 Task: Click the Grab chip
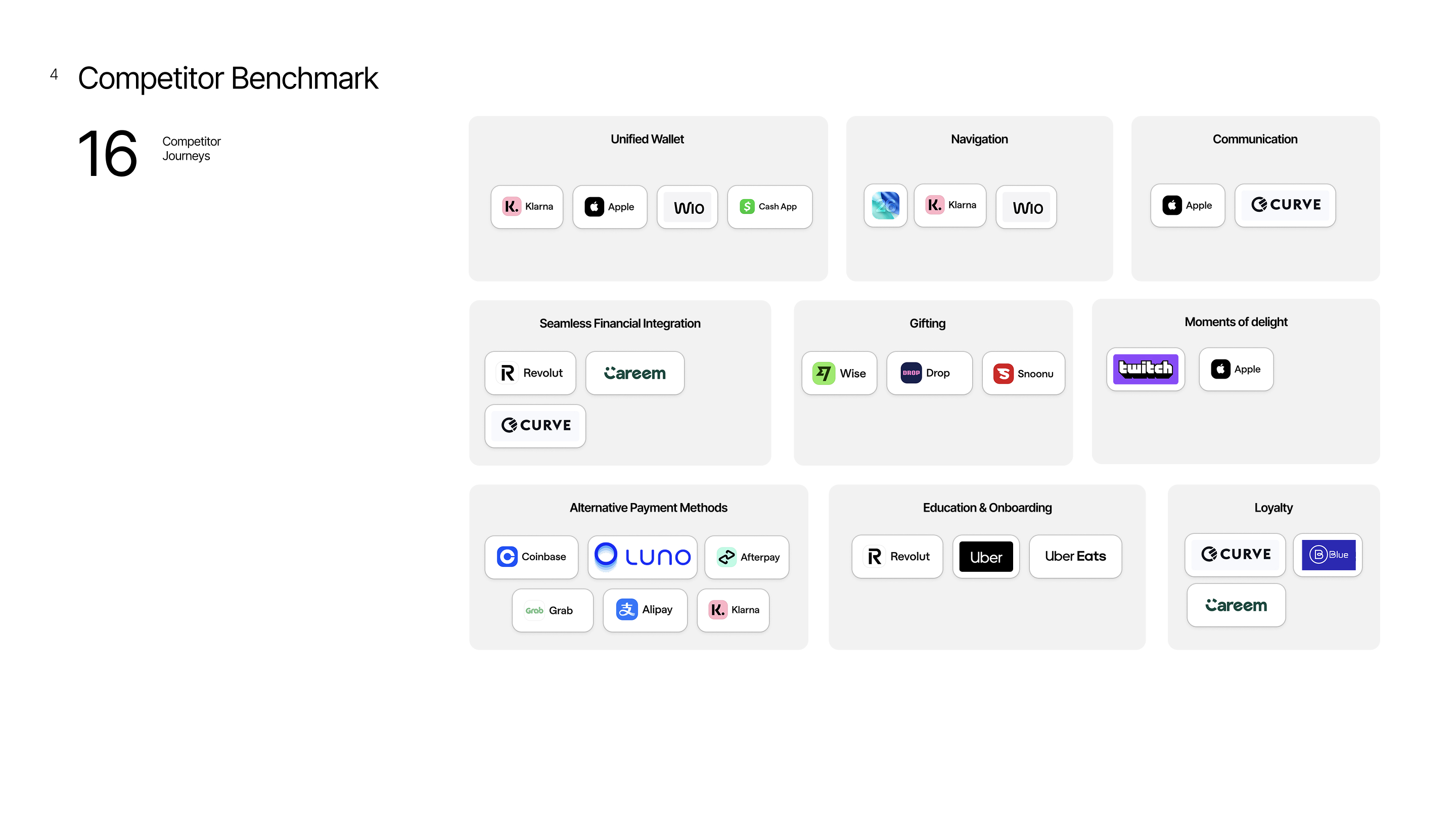point(553,610)
